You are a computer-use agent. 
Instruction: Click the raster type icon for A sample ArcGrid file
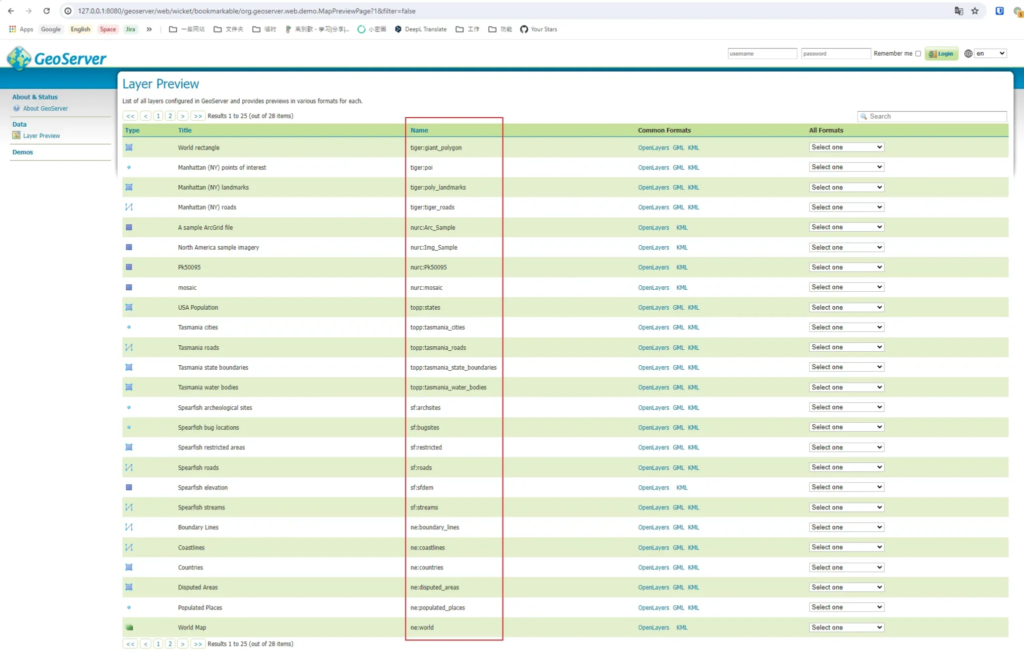(129, 227)
